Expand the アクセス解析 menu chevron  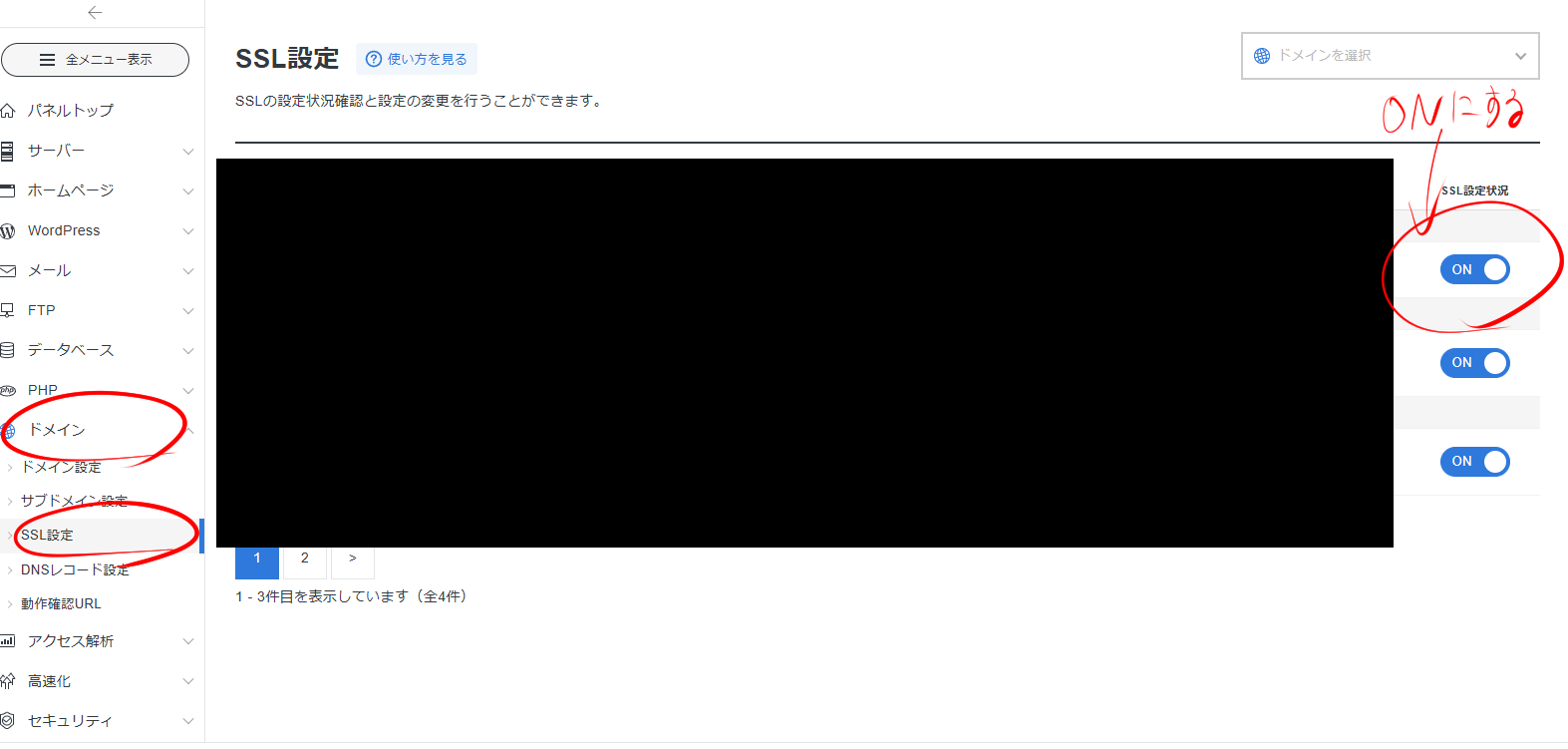pyautogui.click(x=188, y=641)
